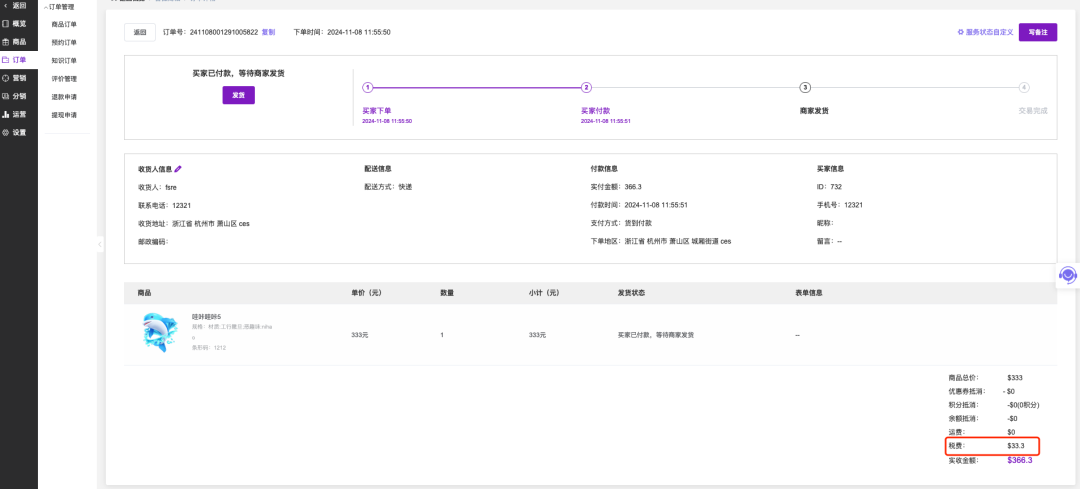Open 商品订单 in the order submenu
This screenshot has width=1080, height=489.
click(x=64, y=25)
